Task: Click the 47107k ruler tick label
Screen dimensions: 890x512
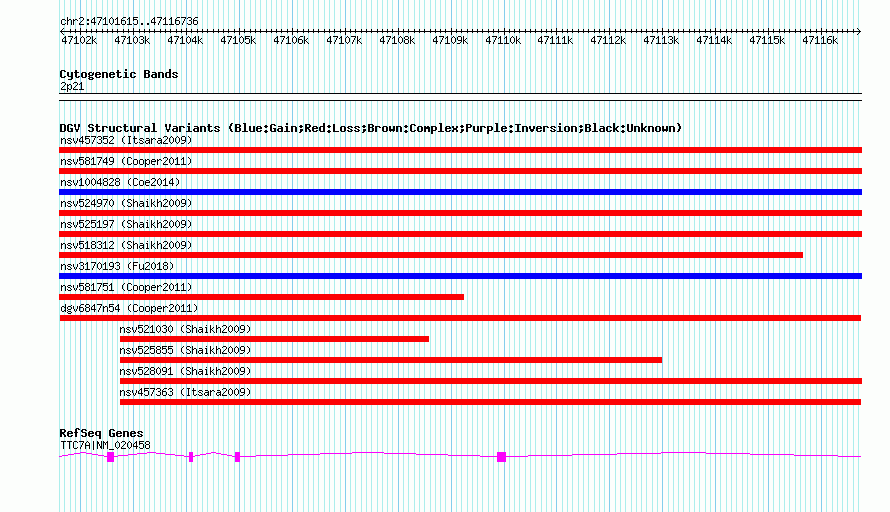Action: (344, 40)
